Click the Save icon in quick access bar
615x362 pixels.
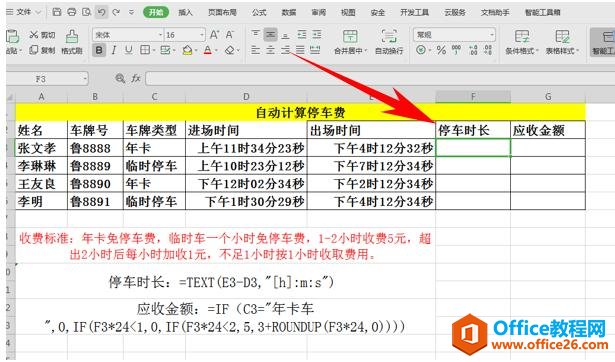(x=57, y=12)
